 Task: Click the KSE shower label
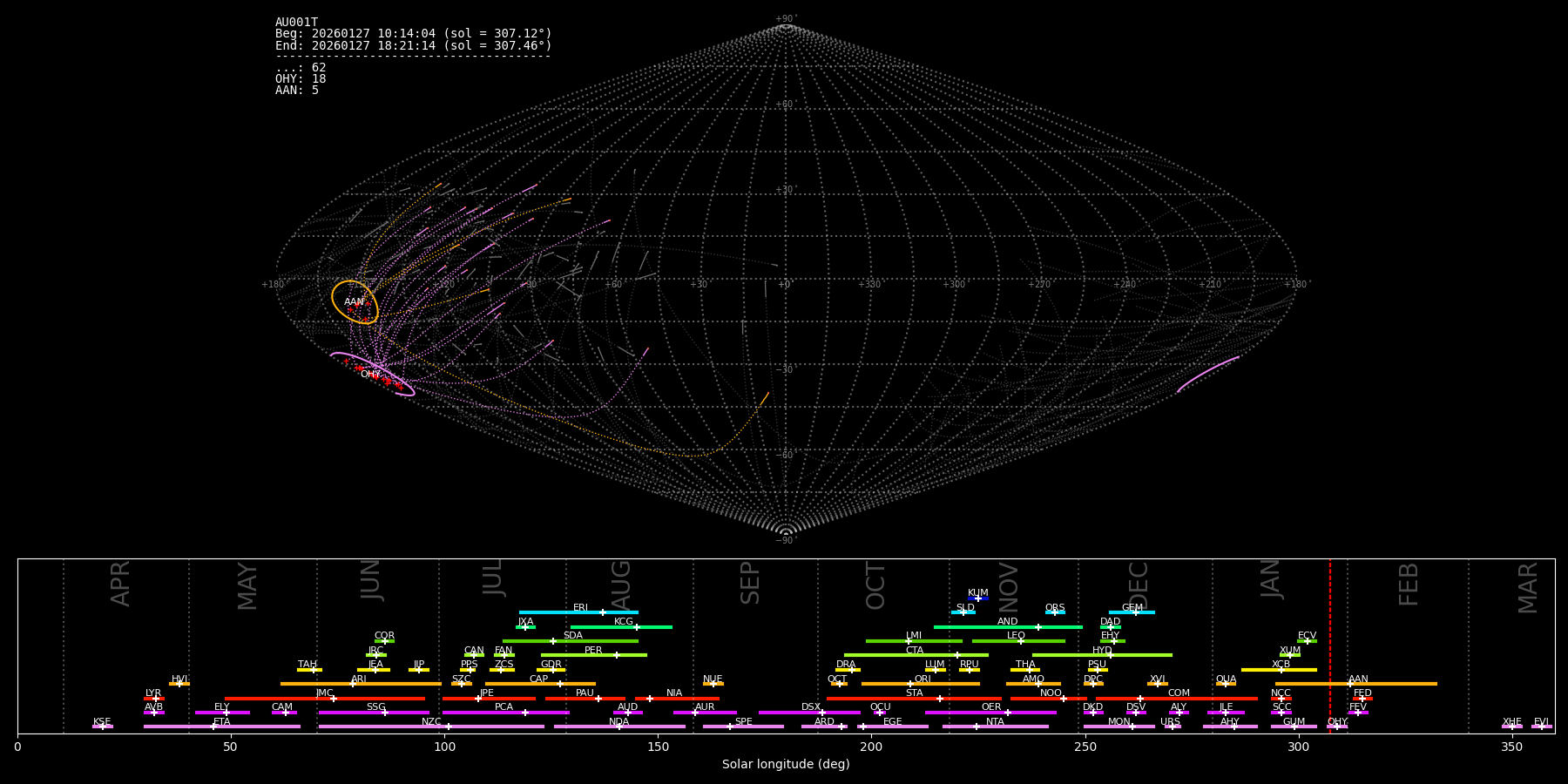coord(102,722)
